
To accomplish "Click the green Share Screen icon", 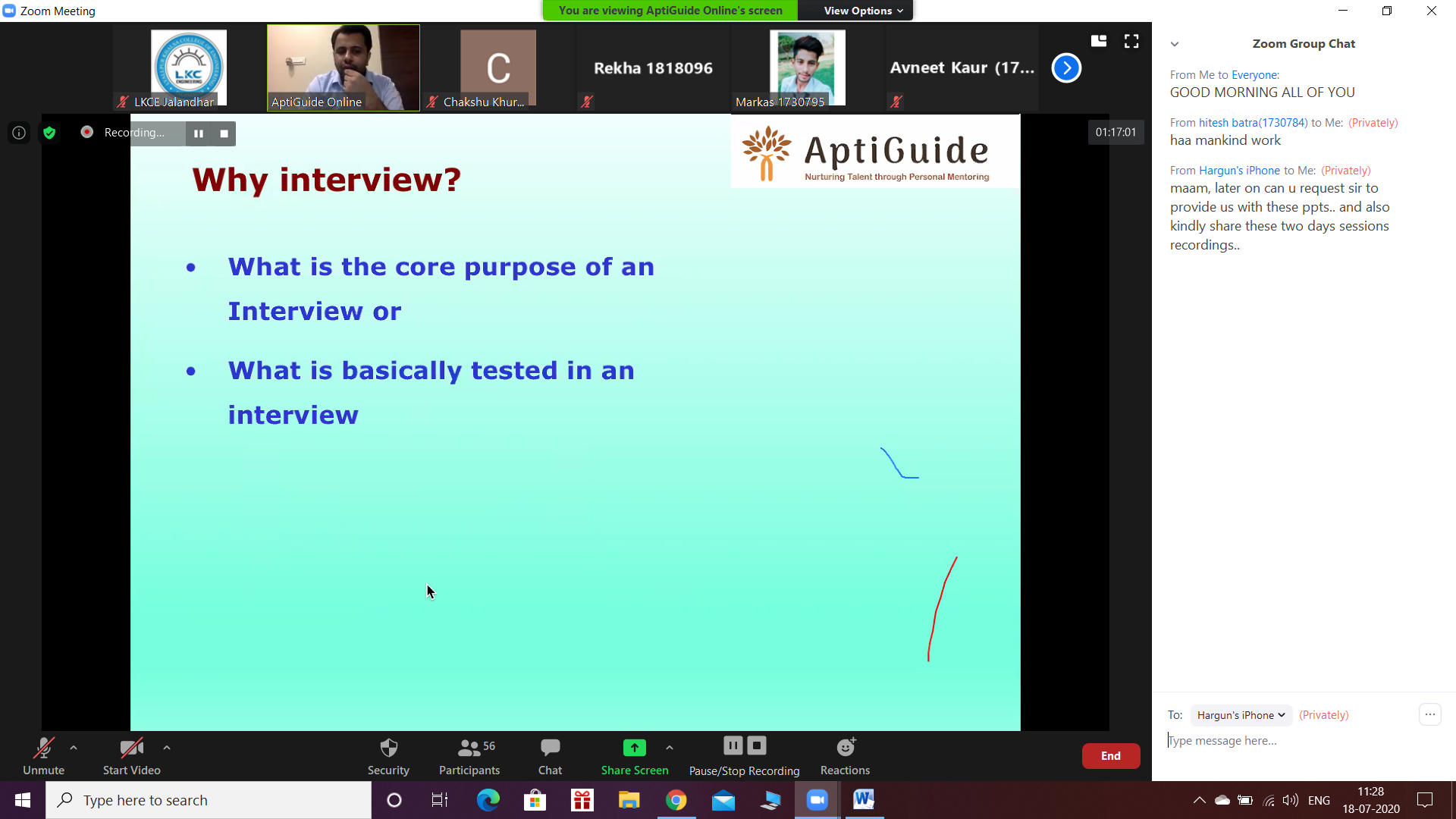I will tap(635, 748).
